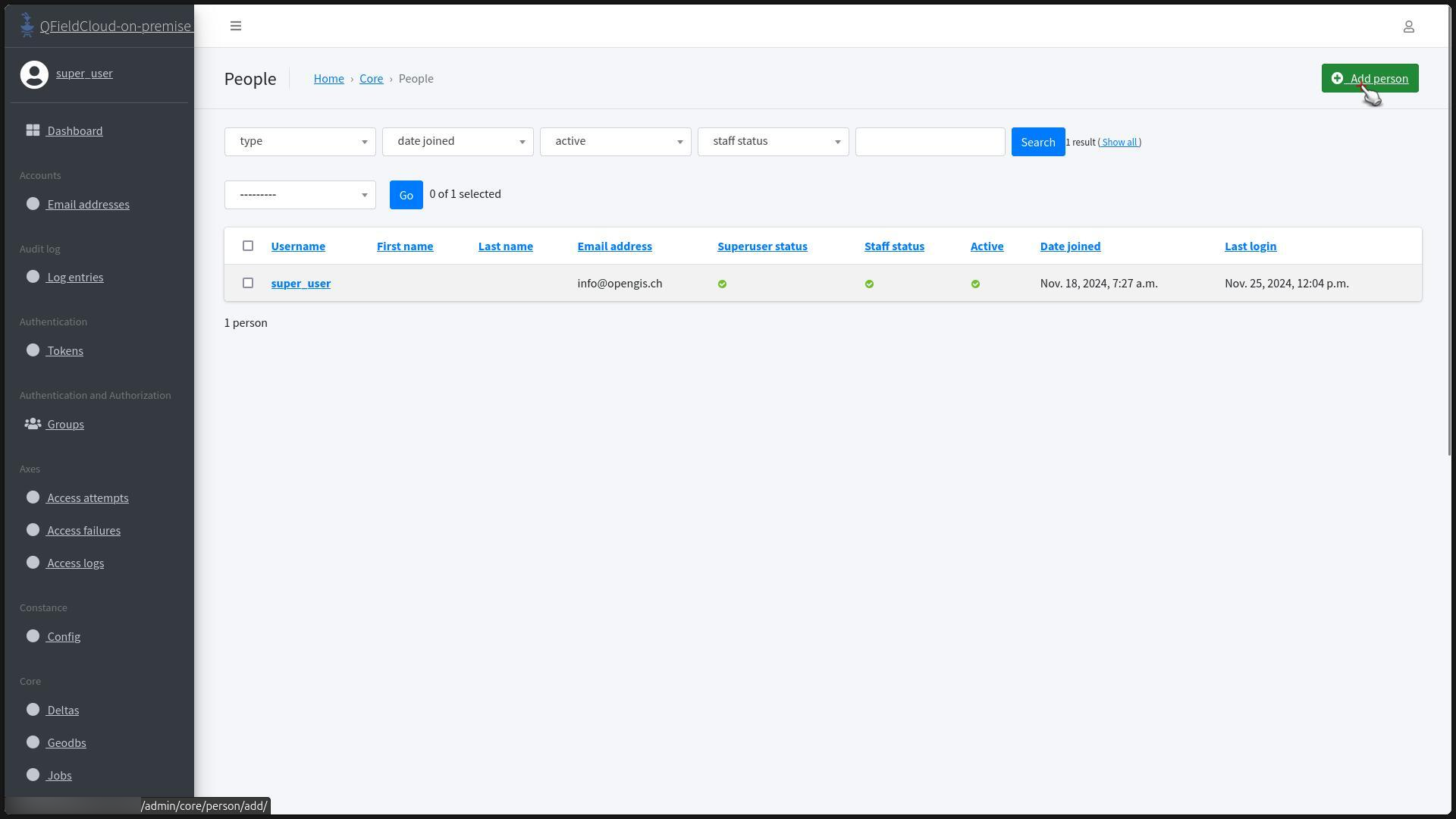This screenshot has height=819, width=1456.
Task: Toggle the hamburger sidebar menu icon
Action: (x=236, y=26)
